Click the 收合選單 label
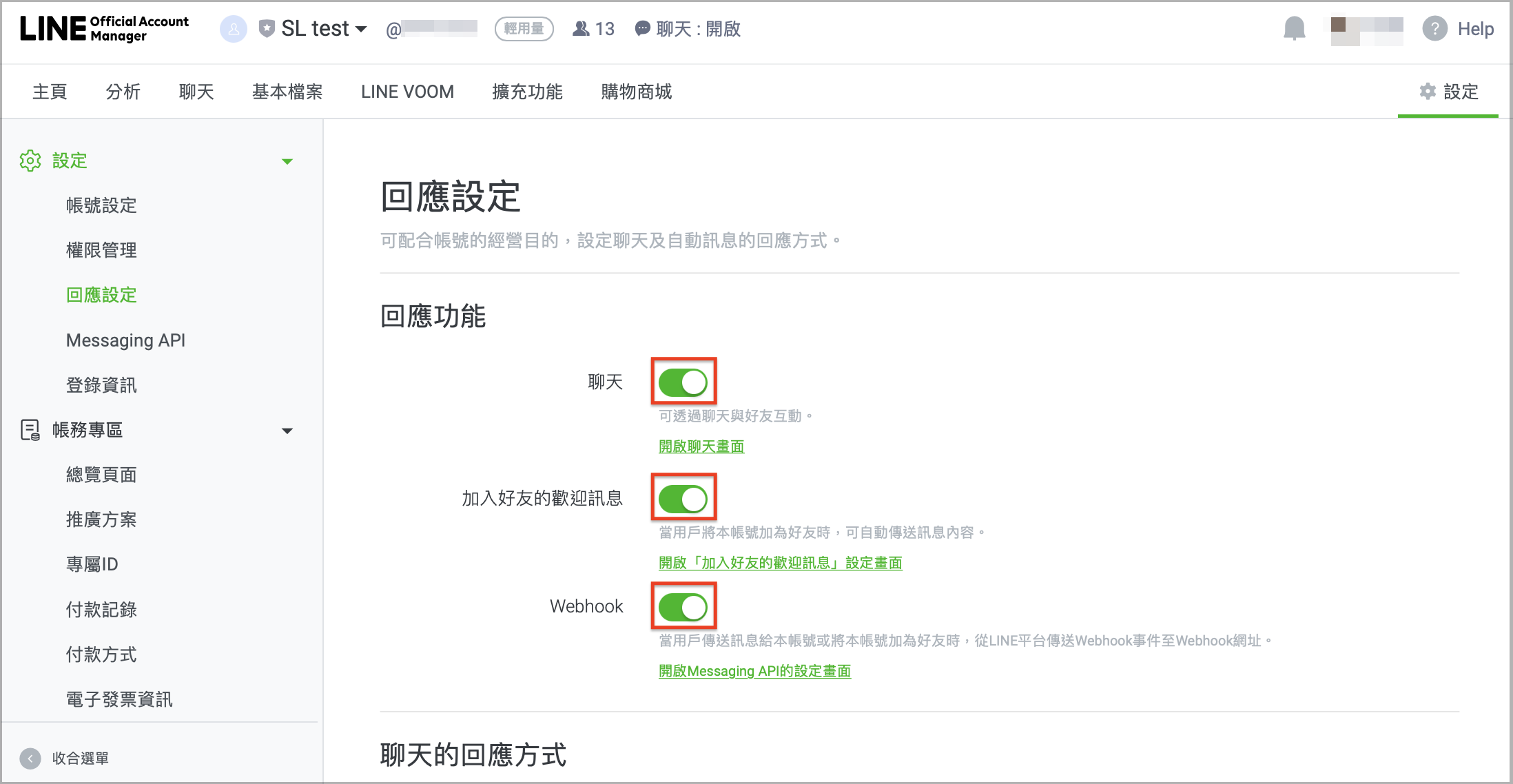 (x=81, y=759)
